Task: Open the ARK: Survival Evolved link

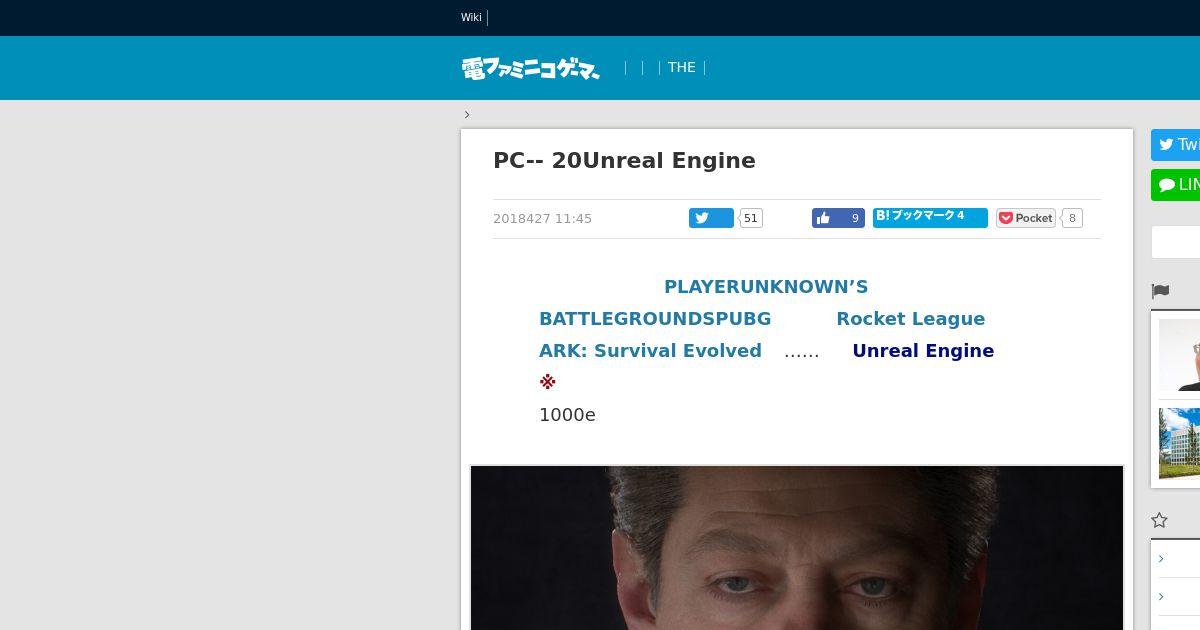Action: (650, 351)
